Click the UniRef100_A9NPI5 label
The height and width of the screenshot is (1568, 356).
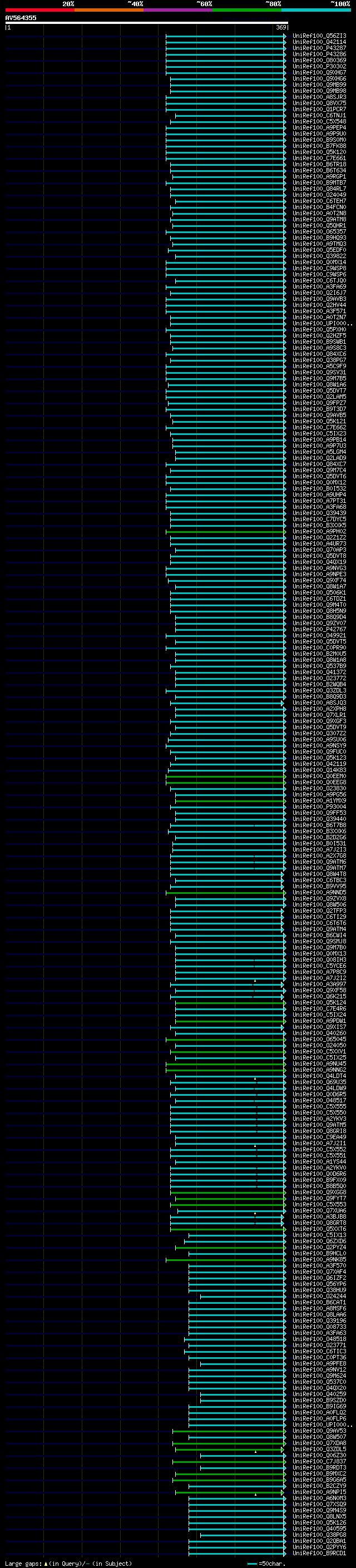[319, 1491]
